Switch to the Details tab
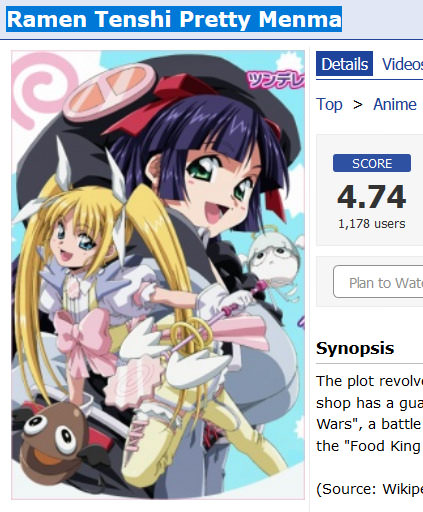Viewport: 423px width, 512px height. (x=344, y=64)
